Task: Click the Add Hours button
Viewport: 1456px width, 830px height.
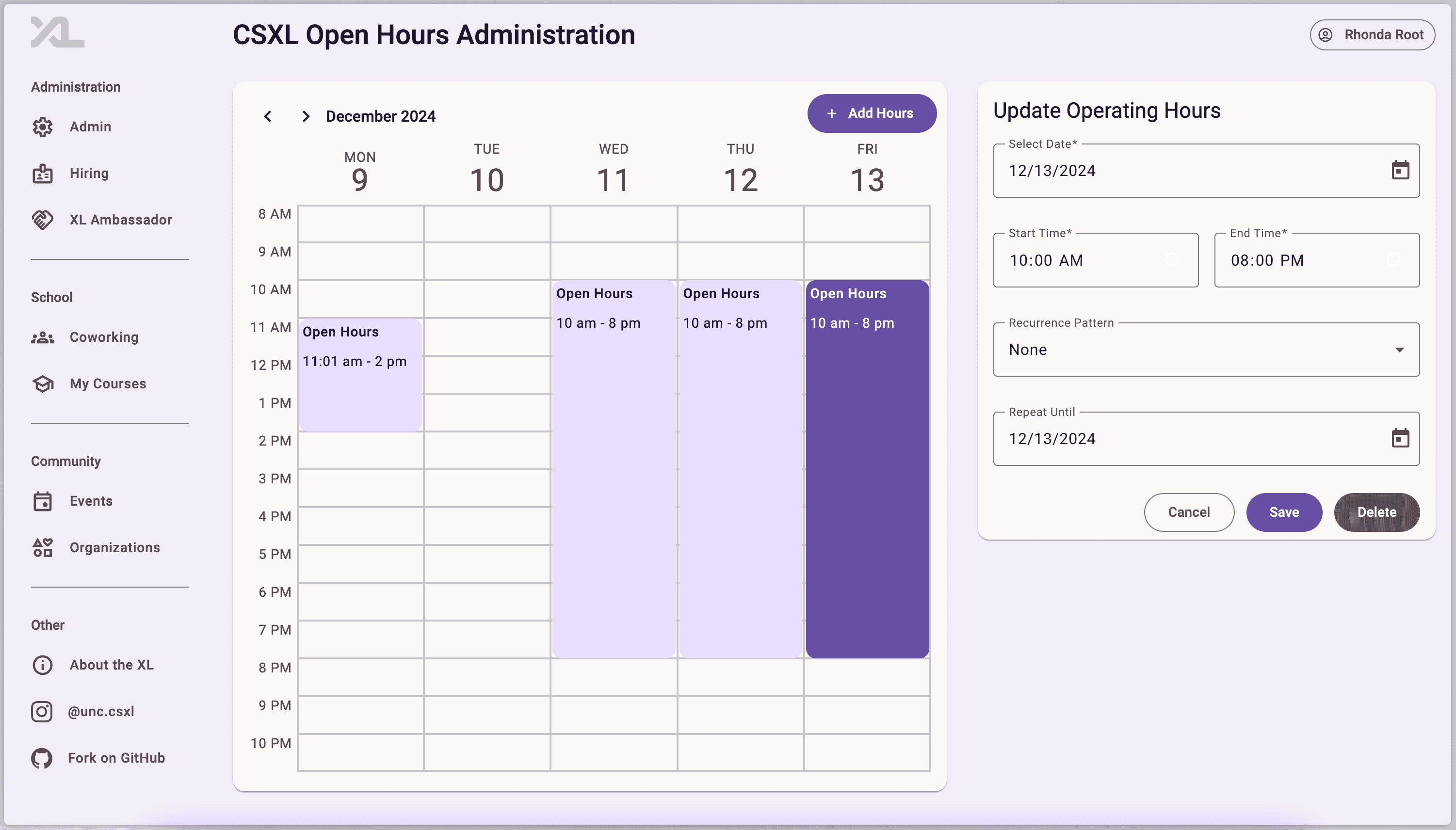Action: tap(871, 113)
